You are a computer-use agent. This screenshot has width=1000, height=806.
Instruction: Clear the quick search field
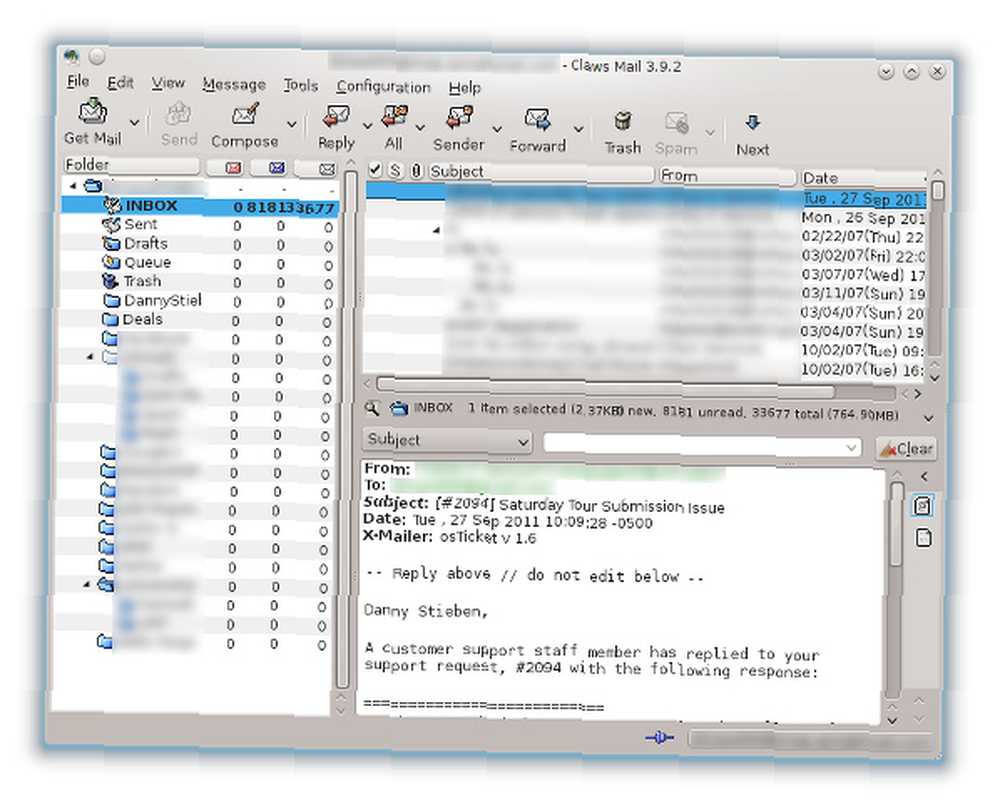906,449
